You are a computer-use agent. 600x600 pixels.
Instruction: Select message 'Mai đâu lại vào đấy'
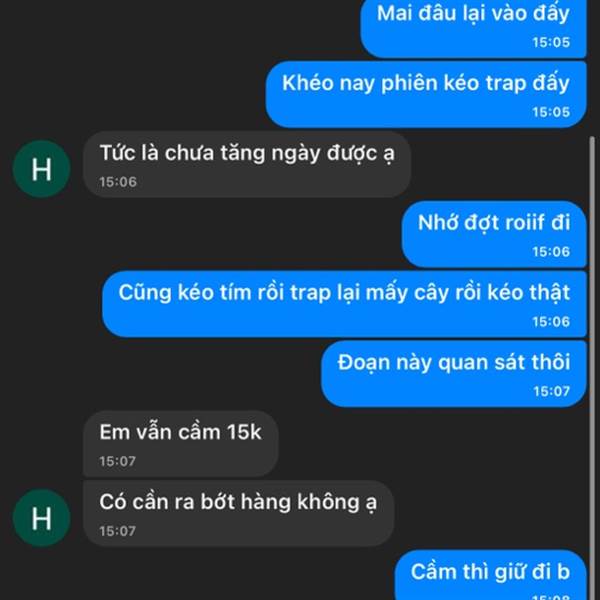[473, 28]
